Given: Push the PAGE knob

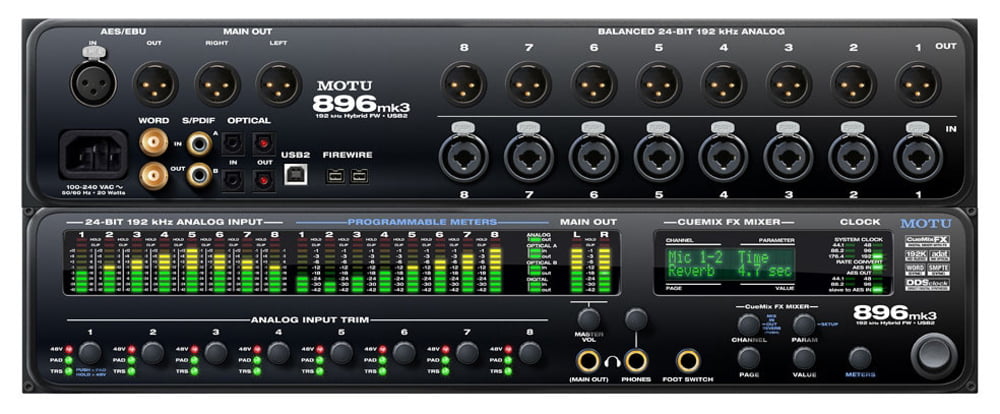Looking at the screenshot, I should click(x=749, y=358).
